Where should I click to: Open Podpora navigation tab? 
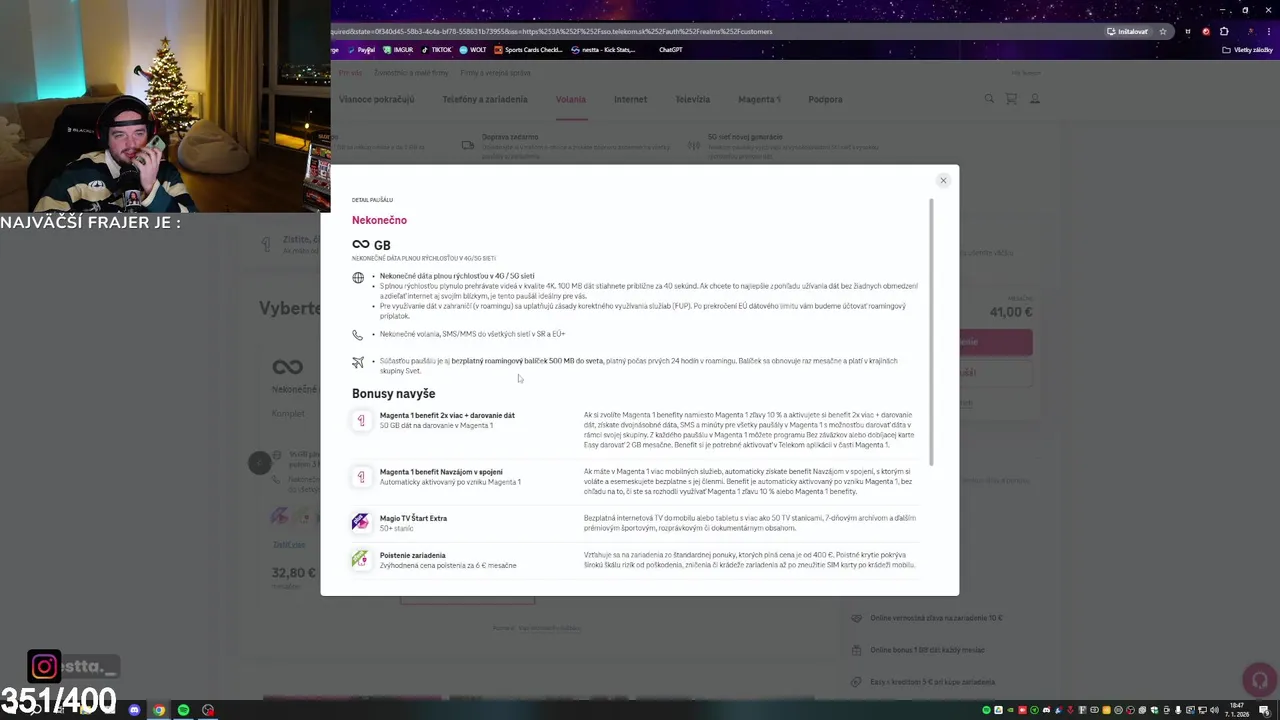click(825, 100)
